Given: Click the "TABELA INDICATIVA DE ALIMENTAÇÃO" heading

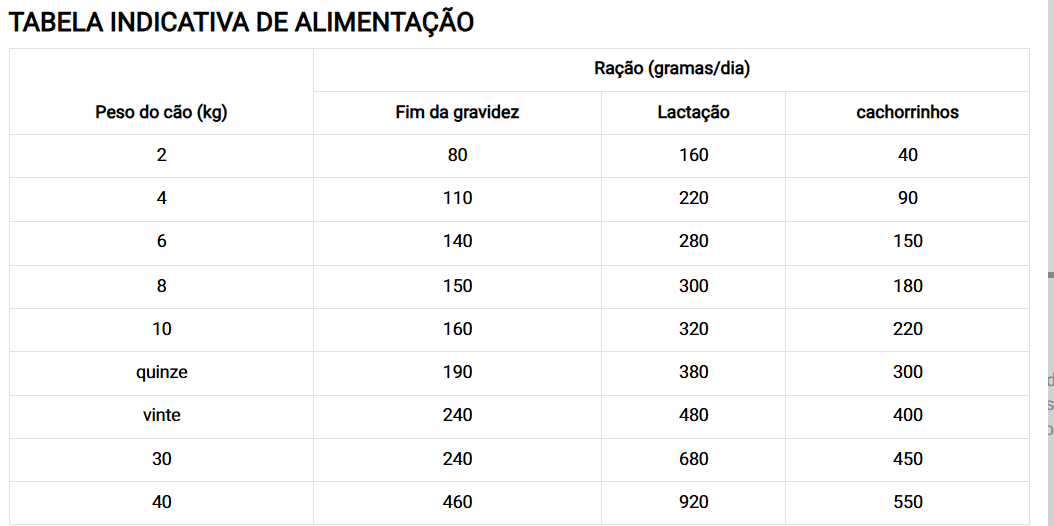Looking at the screenshot, I should point(241,23).
